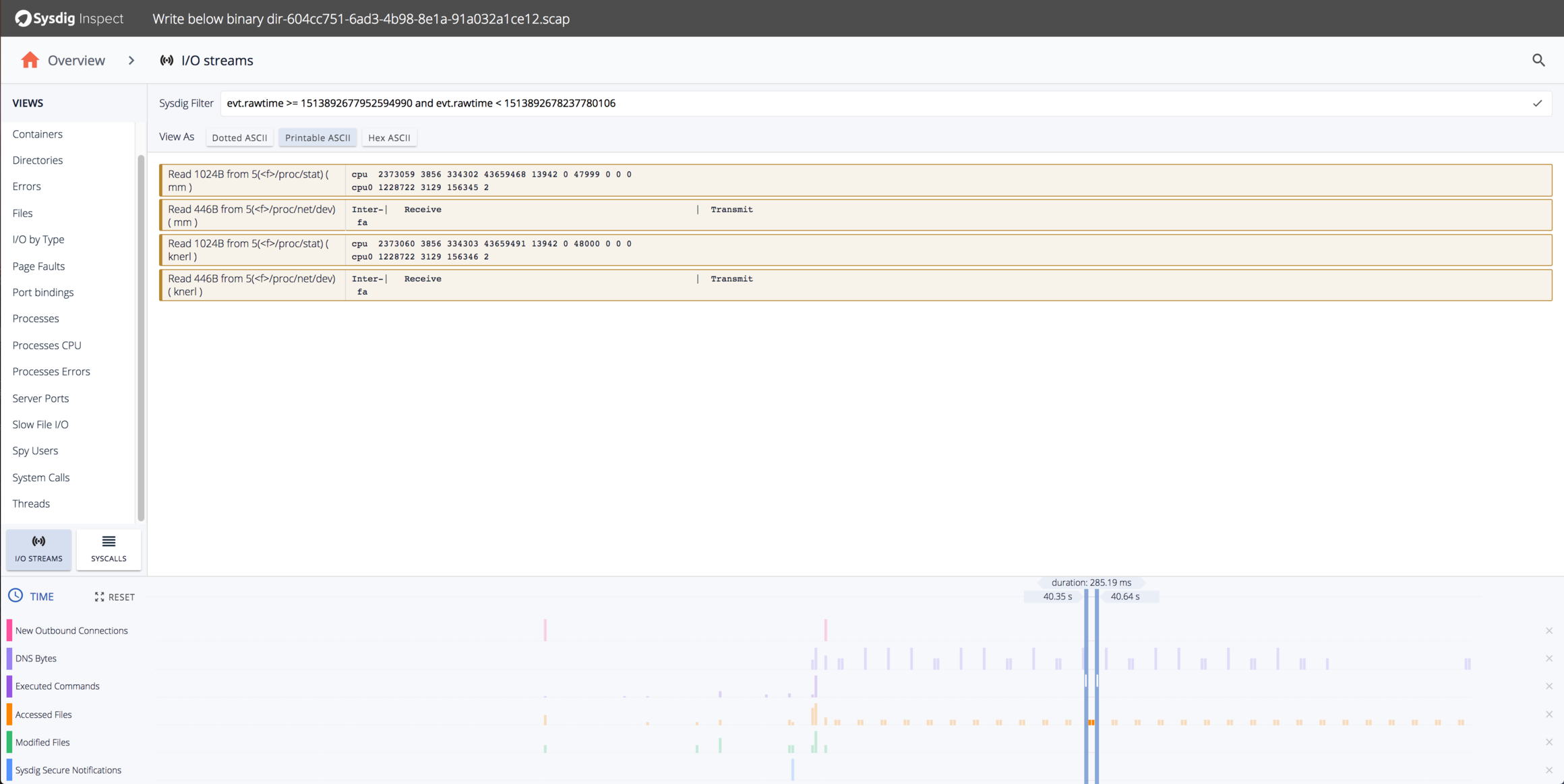The width and height of the screenshot is (1564, 784).
Task: Switch to Dotted ASCII view
Action: coord(239,138)
